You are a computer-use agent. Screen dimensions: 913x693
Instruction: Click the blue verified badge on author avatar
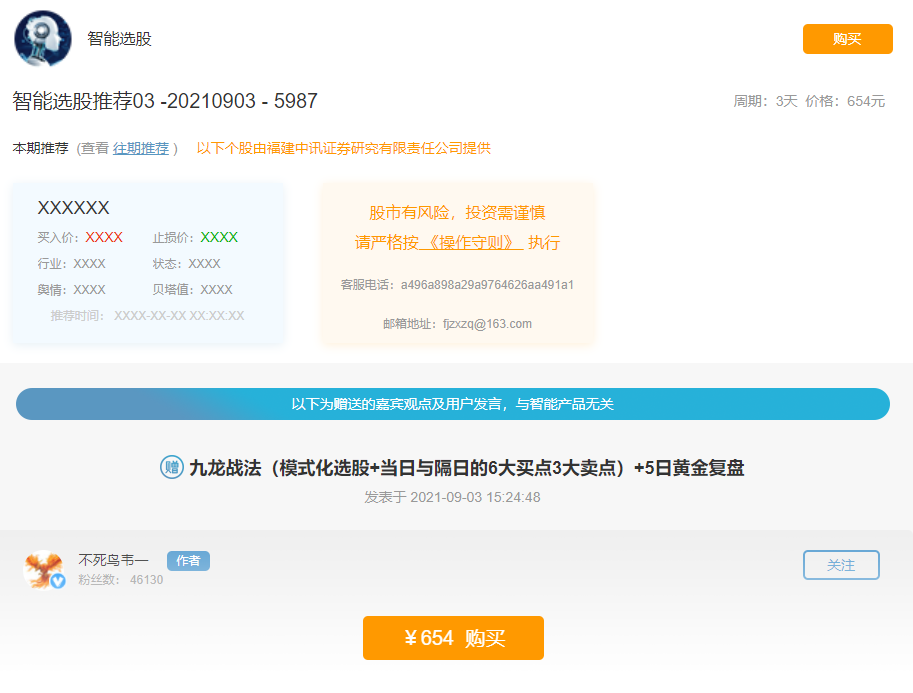click(x=58, y=581)
